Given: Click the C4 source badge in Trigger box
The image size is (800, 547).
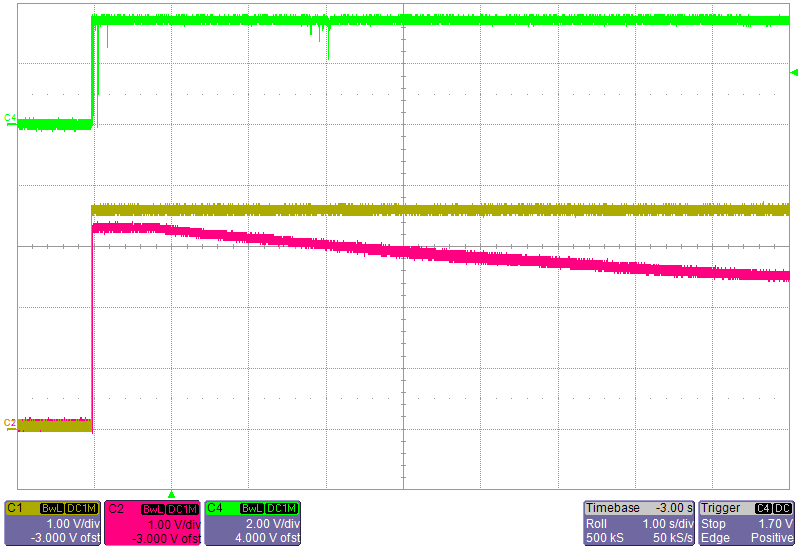Looking at the screenshot, I should (763, 508).
